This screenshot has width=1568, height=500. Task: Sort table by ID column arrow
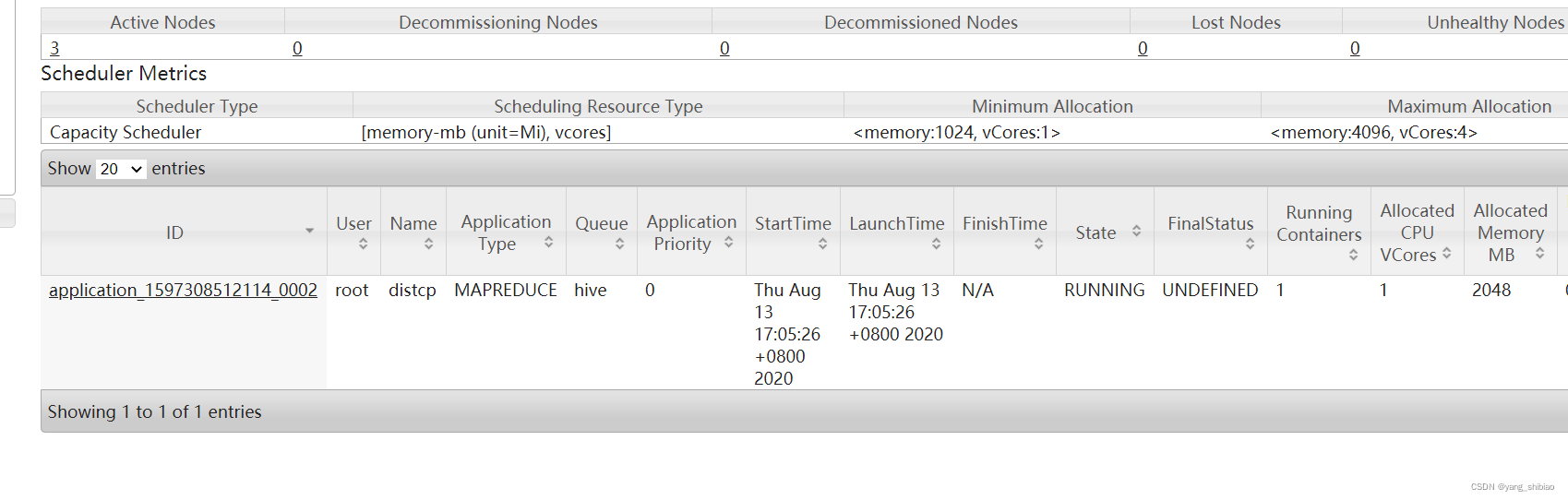click(x=309, y=231)
